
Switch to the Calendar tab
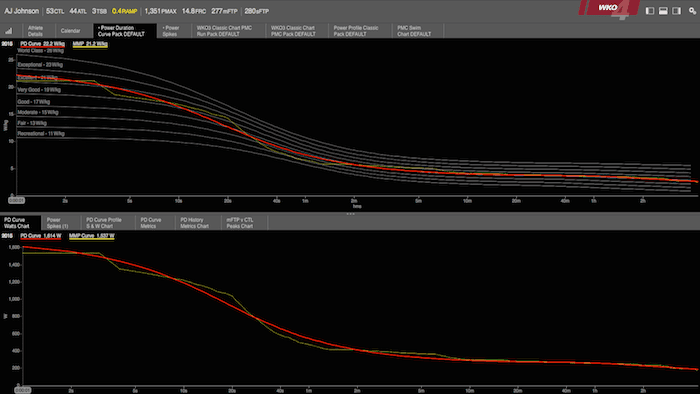[71, 31]
